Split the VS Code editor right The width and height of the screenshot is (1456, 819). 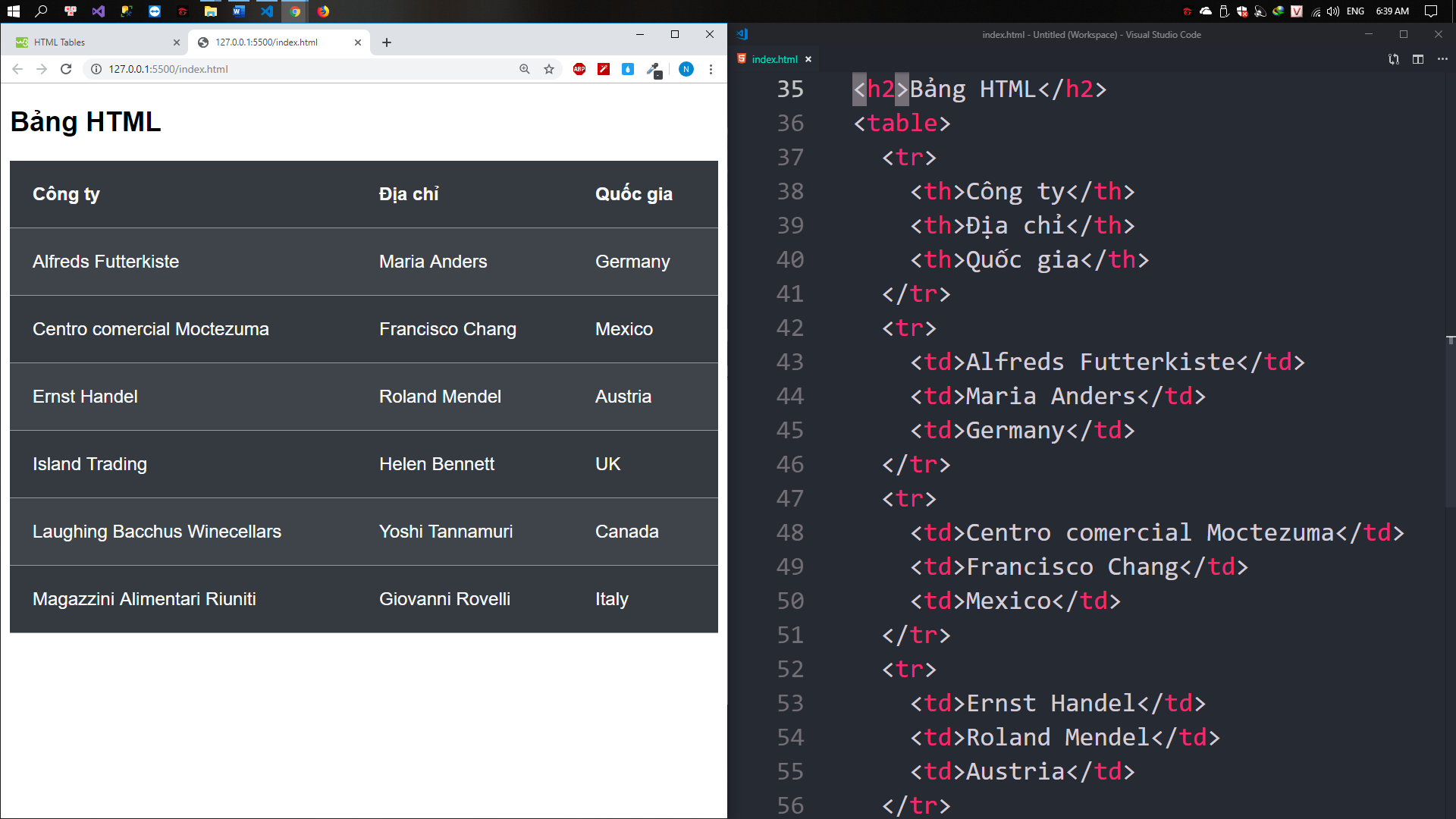click(x=1417, y=59)
